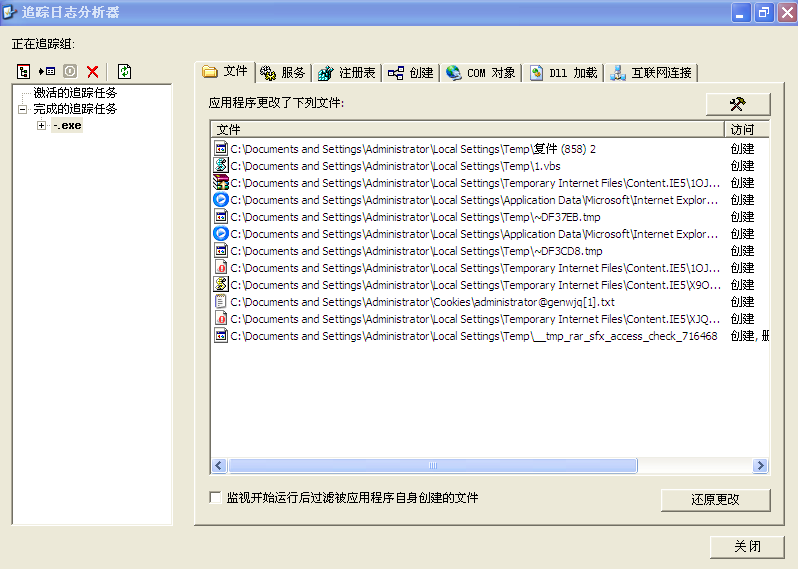
Task: Open the 文件 tab
Action: tap(224, 72)
